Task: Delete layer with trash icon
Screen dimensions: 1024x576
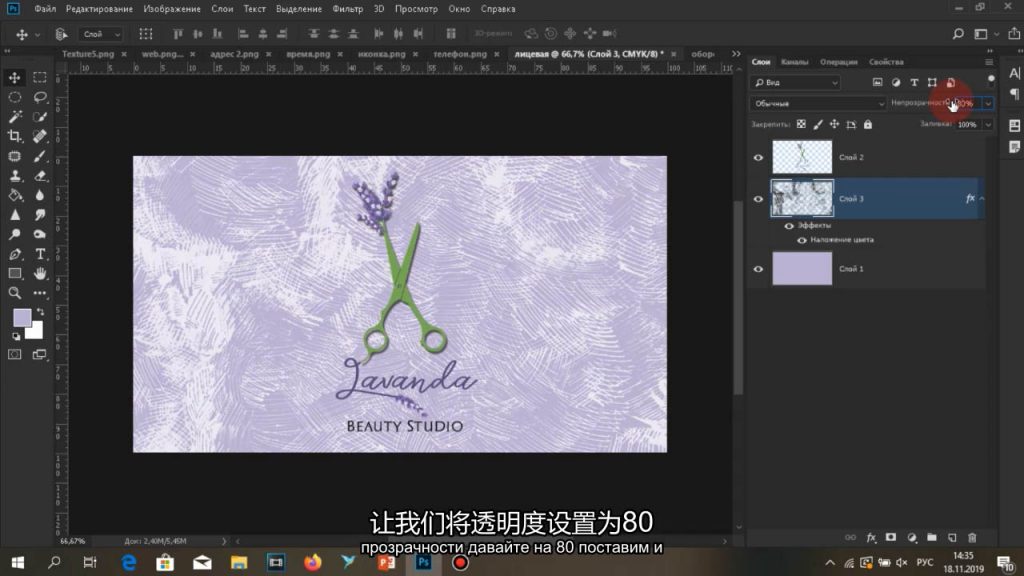Action: [972, 537]
